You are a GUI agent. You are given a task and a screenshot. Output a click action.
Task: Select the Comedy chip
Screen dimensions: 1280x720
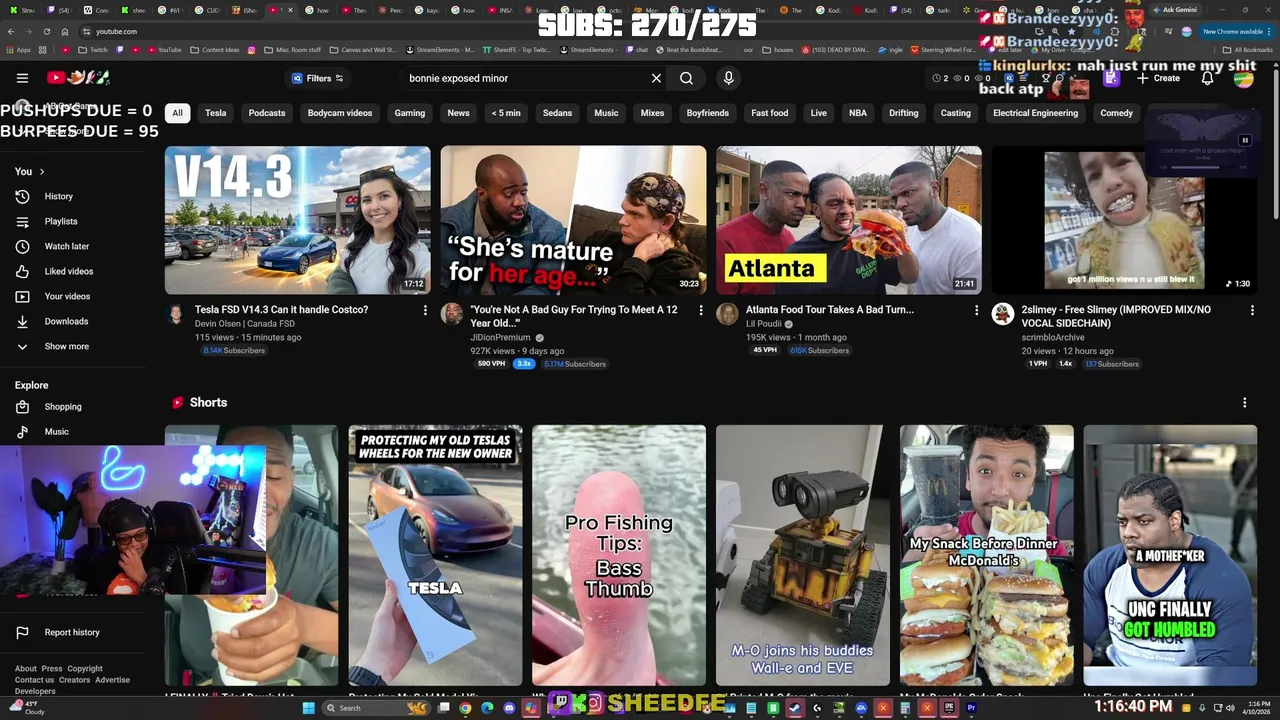(x=1116, y=113)
